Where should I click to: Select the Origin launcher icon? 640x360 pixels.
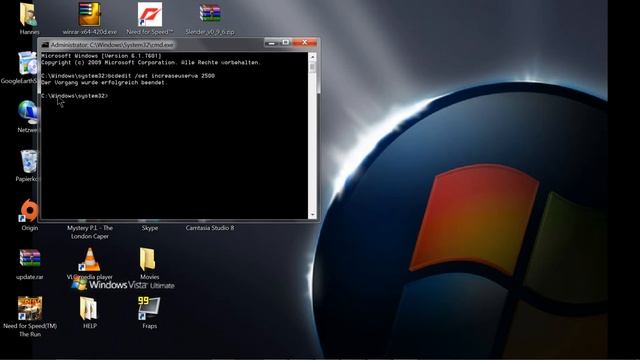click(29, 210)
